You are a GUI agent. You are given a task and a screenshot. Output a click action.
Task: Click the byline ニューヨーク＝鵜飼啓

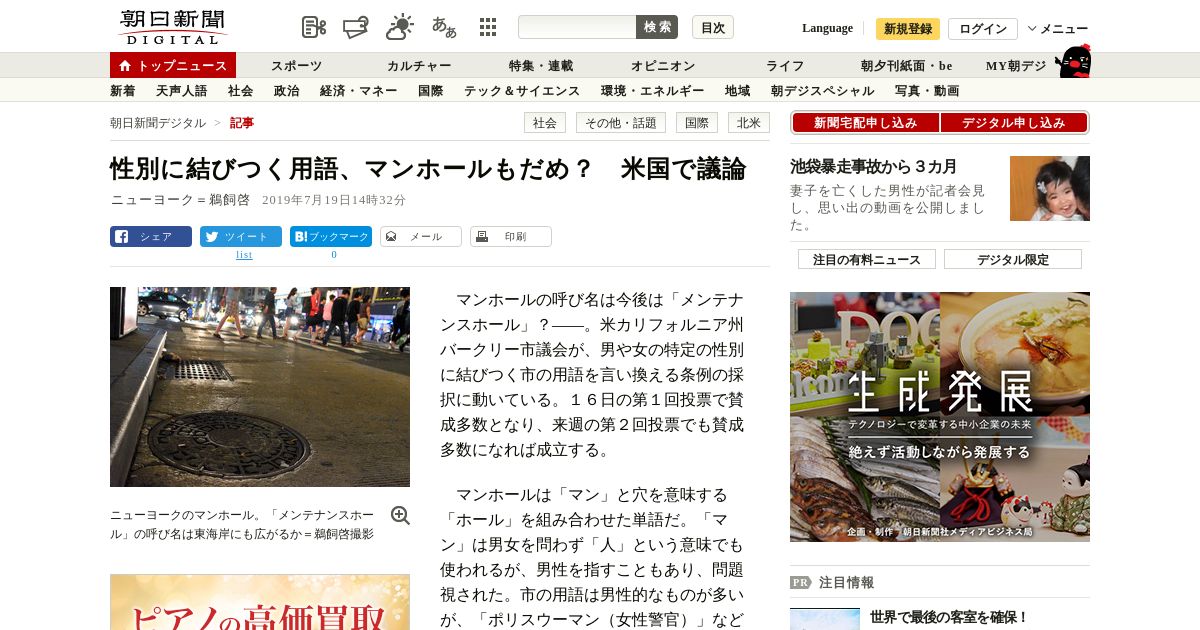pyautogui.click(x=180, y=200)
